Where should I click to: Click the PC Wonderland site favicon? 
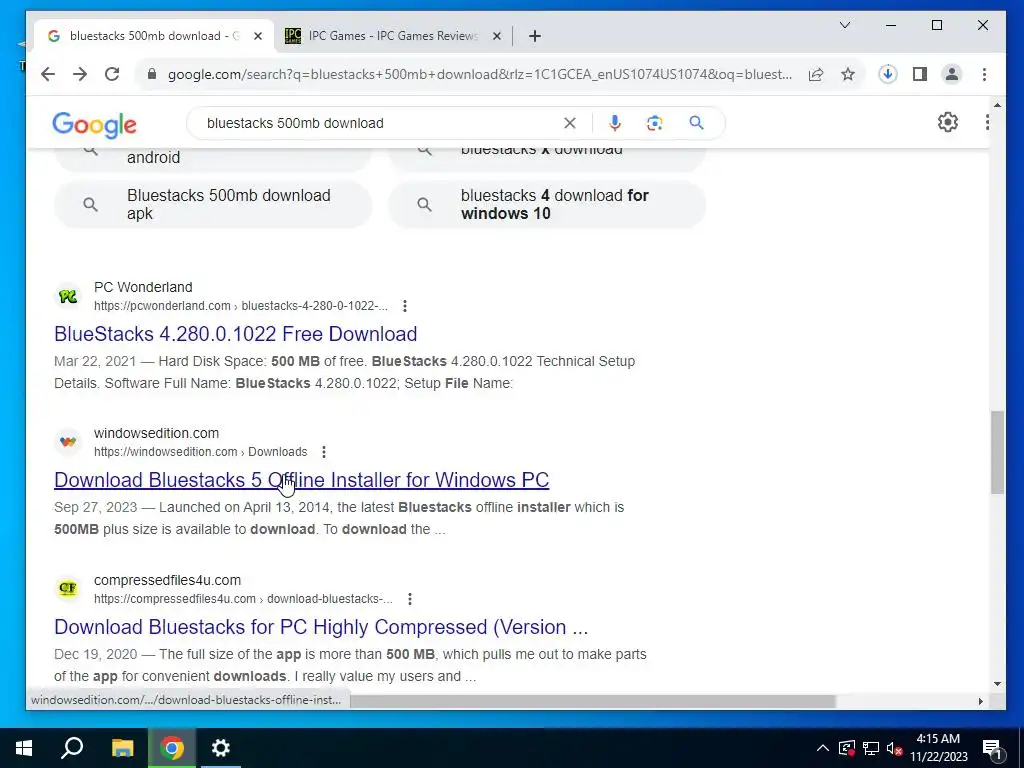pos(68,296)
